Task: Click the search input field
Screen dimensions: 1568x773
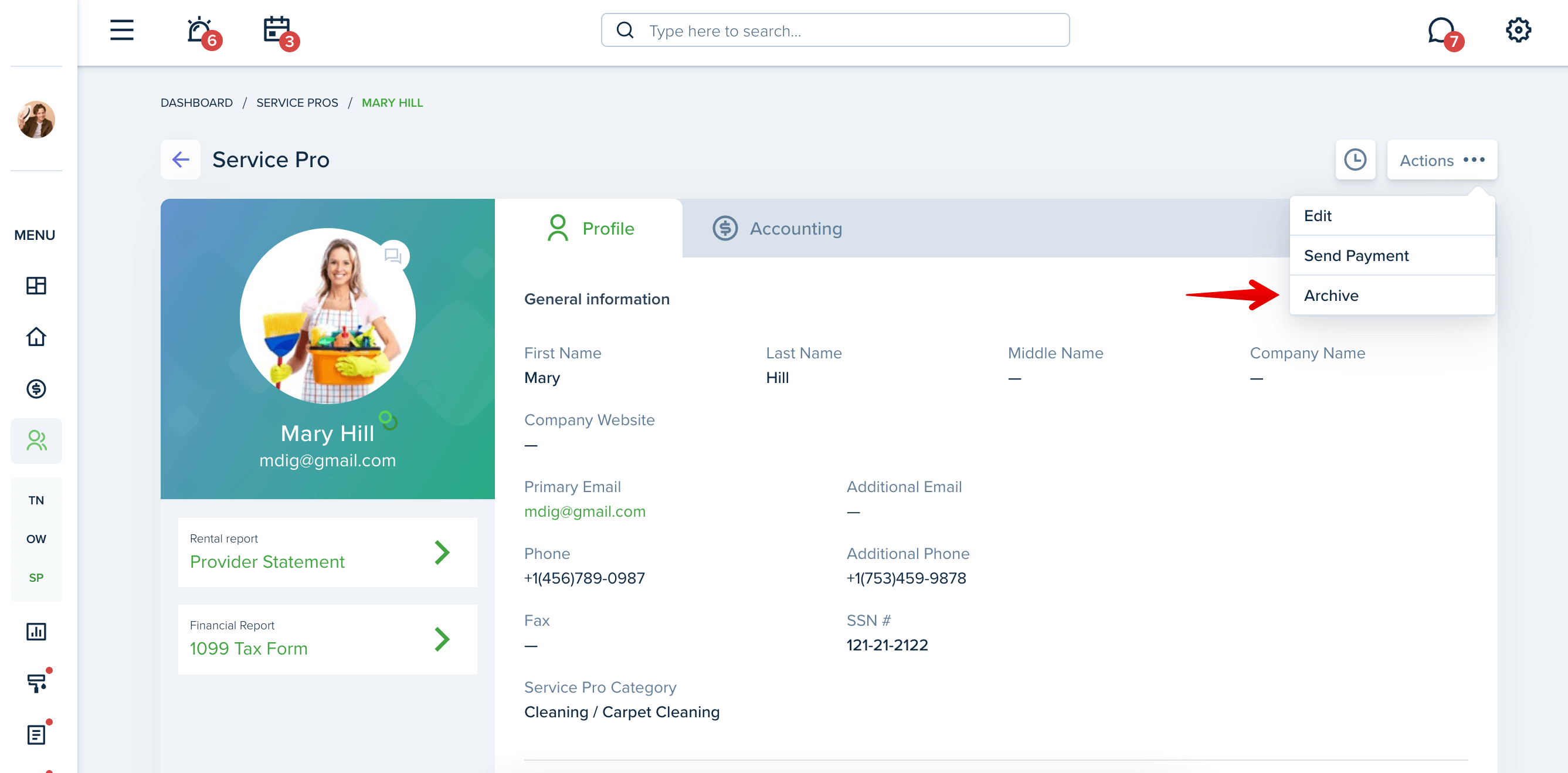Action: [835, 30]
